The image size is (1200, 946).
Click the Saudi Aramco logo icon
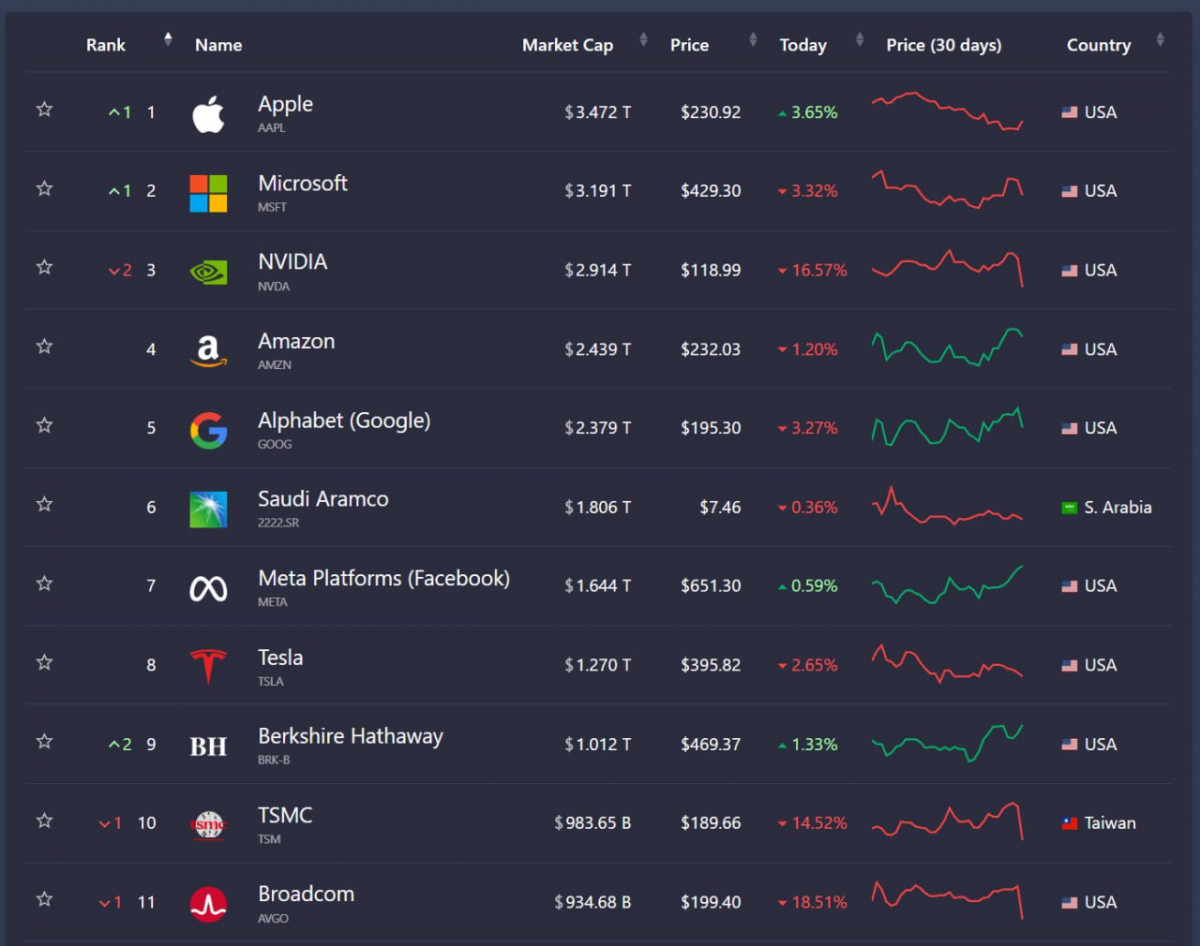208,509
